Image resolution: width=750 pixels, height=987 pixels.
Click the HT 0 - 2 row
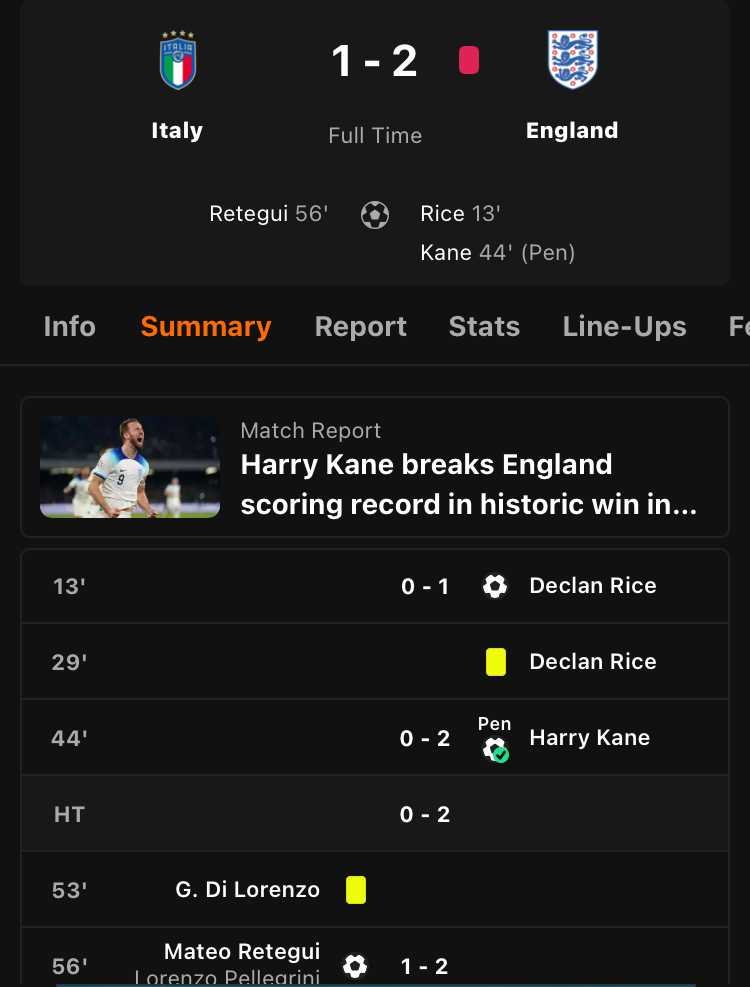coord(375,814)
